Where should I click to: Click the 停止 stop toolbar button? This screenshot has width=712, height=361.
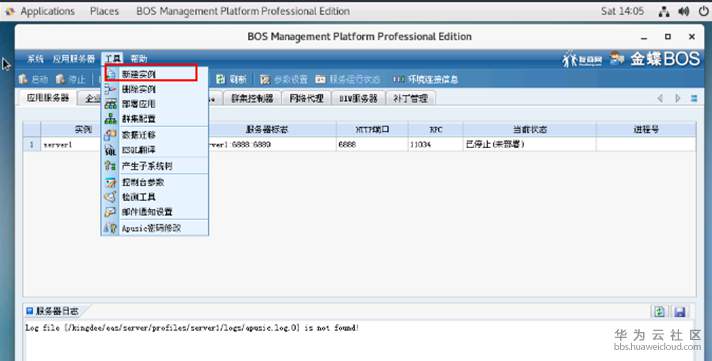tap(70, 79)
